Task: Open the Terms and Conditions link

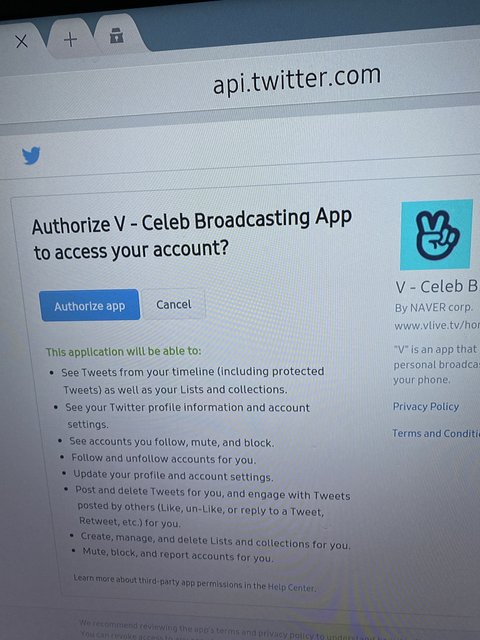Action: (436, 433)
